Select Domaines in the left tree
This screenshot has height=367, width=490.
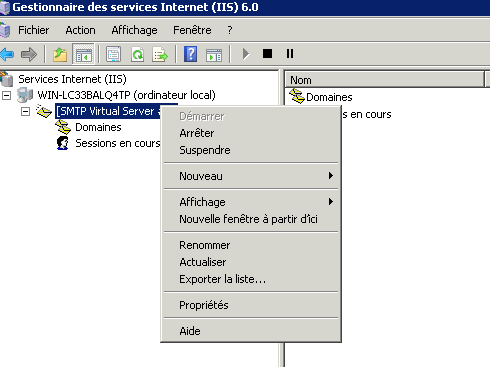98,127
